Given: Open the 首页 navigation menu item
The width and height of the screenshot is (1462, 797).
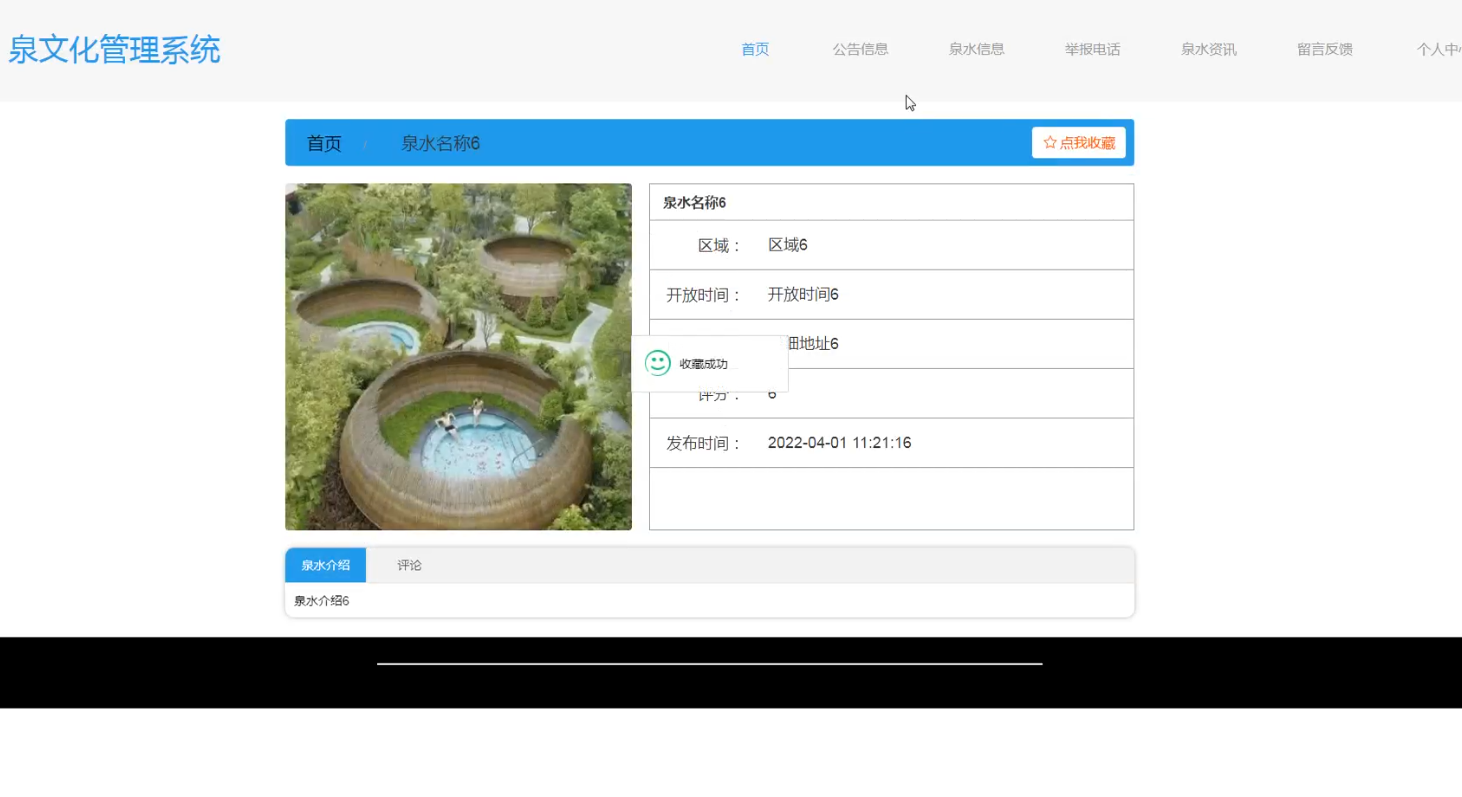Looking at the screenshot, I should pos(755,49).
